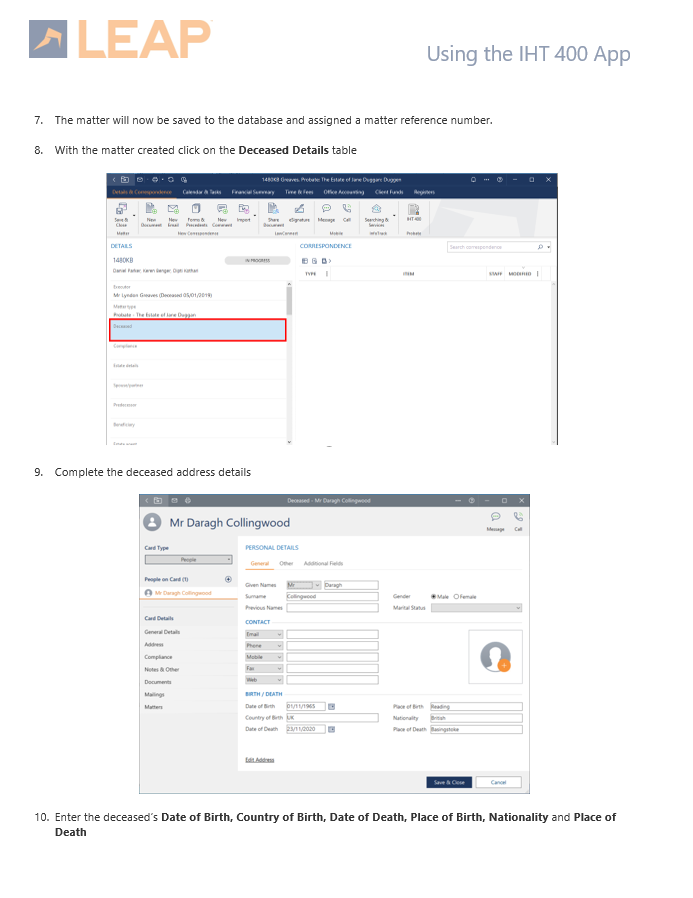Click the eSignature icon in the ribbon
This screenshot has height=898, width=693.
click(x=299, y=210)
